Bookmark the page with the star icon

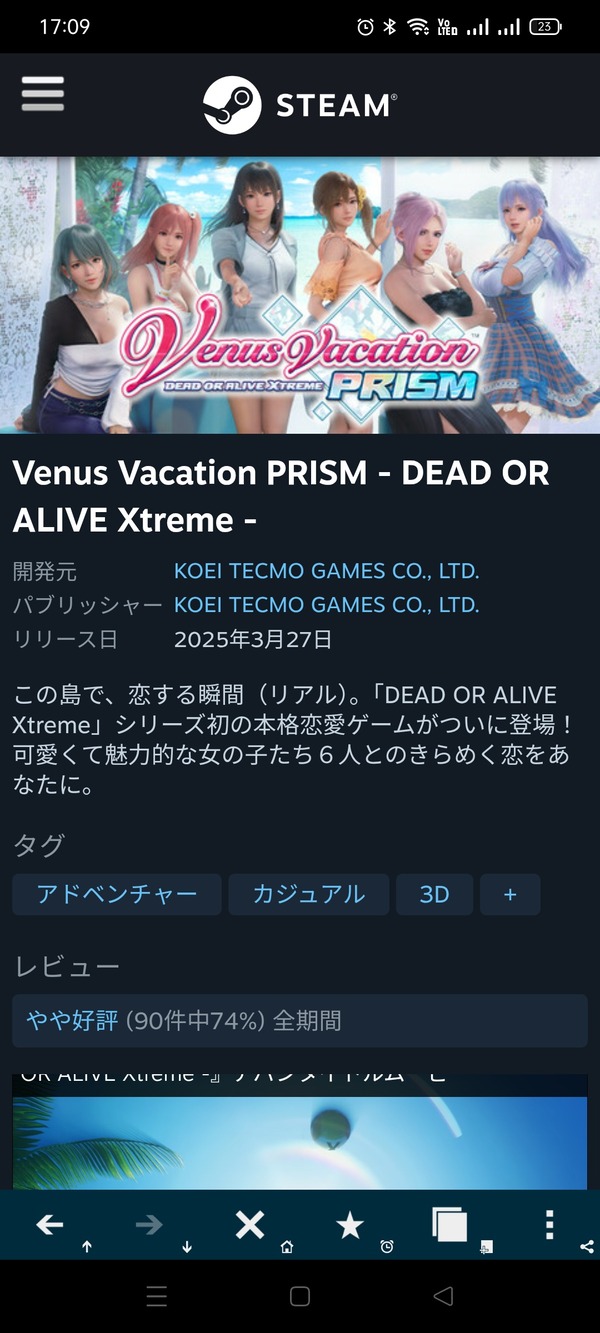[x=349, y=1225]
